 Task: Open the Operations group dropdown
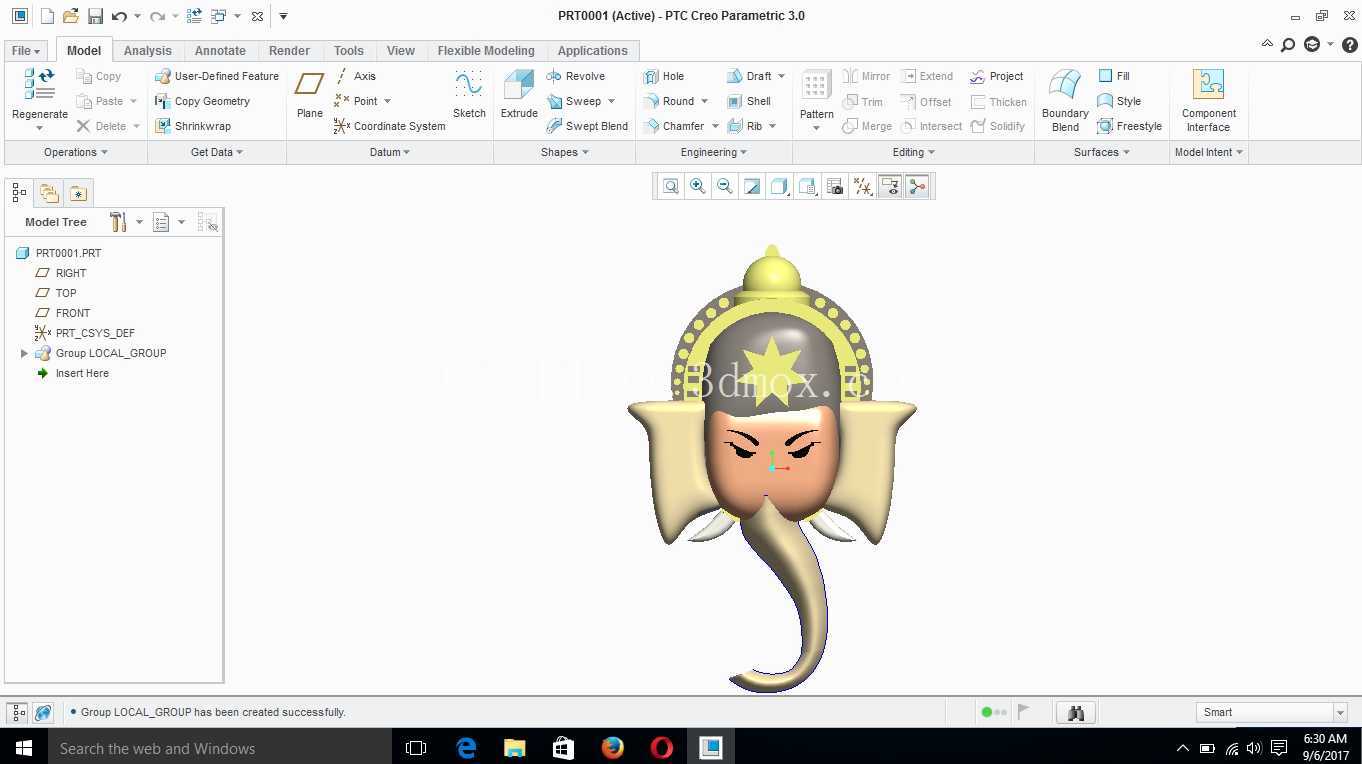click(75, 152)
